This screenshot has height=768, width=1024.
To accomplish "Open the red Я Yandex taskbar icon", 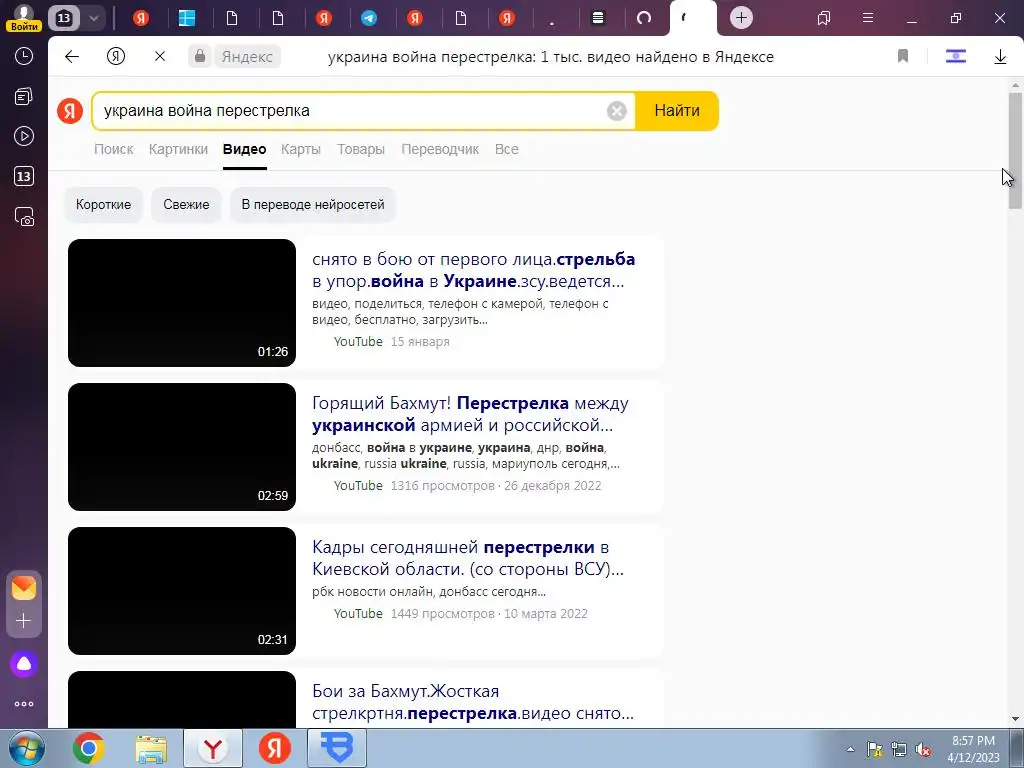I will click(275, 748).
